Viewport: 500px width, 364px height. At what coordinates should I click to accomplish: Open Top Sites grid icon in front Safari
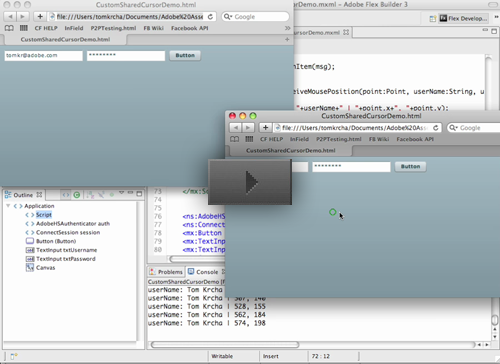click(x=249, y=139)
